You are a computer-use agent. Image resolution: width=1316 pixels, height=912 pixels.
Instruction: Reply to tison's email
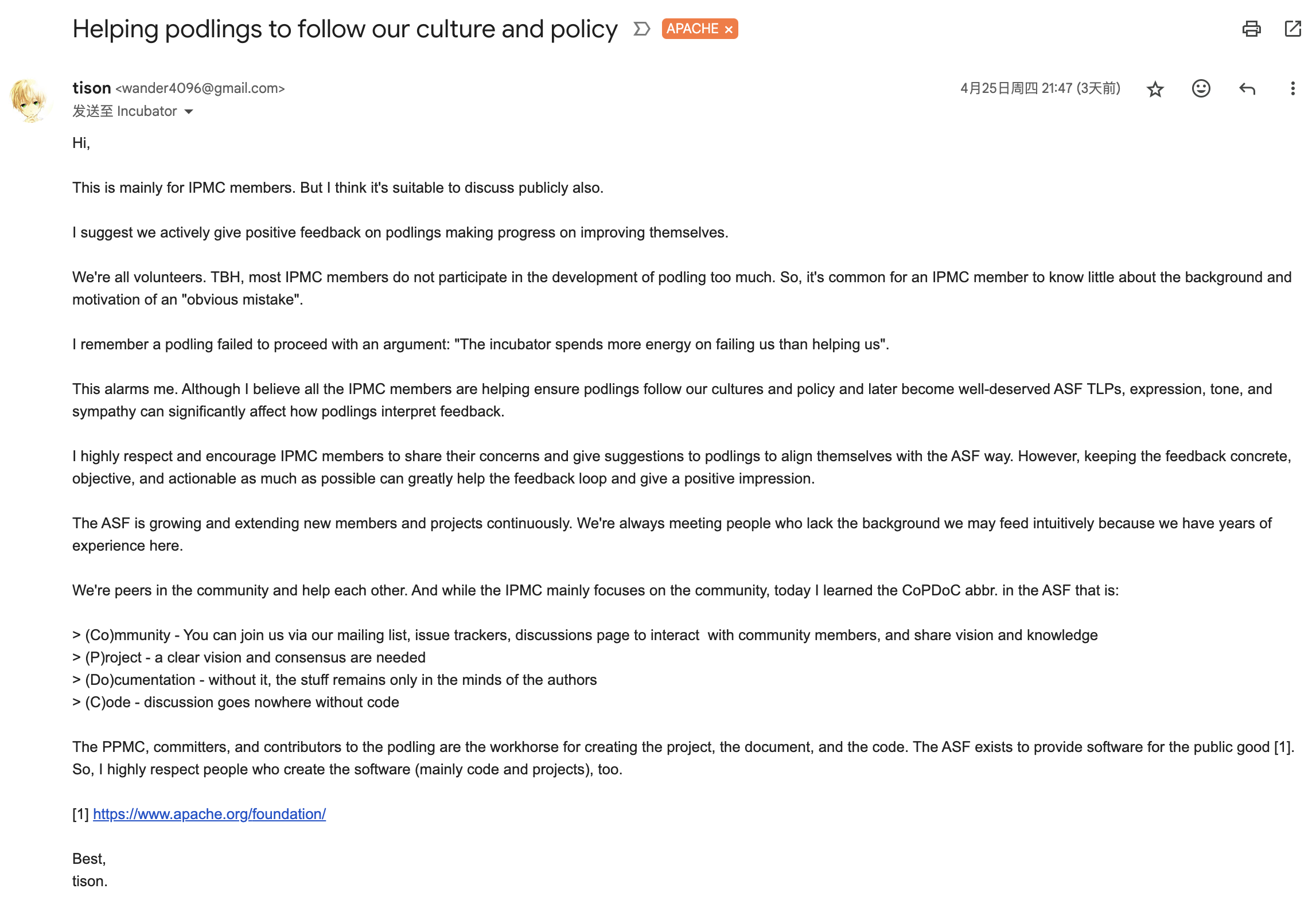click(1247, 88)
